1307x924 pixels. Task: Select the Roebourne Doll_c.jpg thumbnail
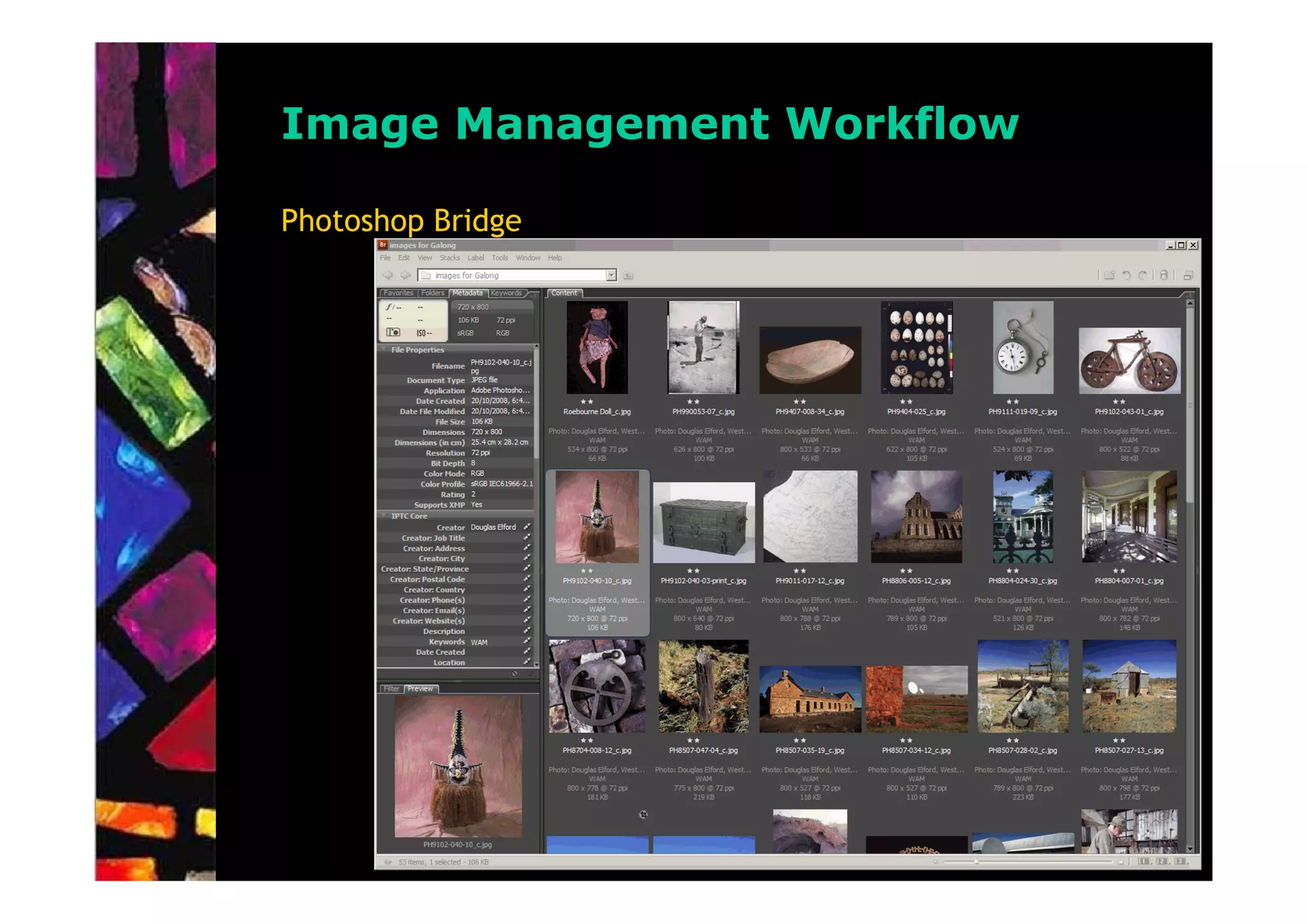point(597,348)
